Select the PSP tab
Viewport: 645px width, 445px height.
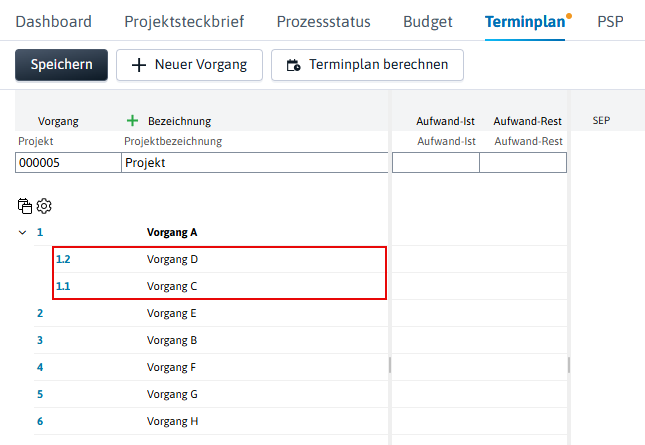pyautogui.click(x=610, y=22)
